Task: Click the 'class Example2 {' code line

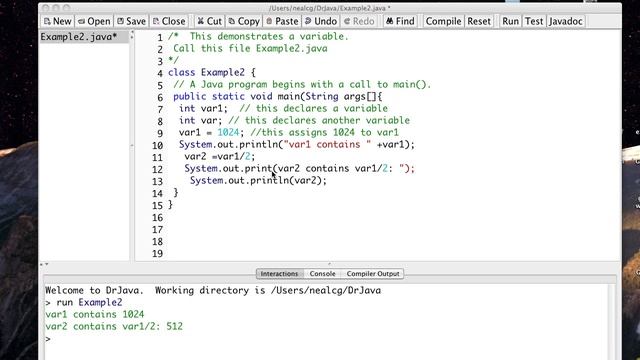Action: pos(212,73)
